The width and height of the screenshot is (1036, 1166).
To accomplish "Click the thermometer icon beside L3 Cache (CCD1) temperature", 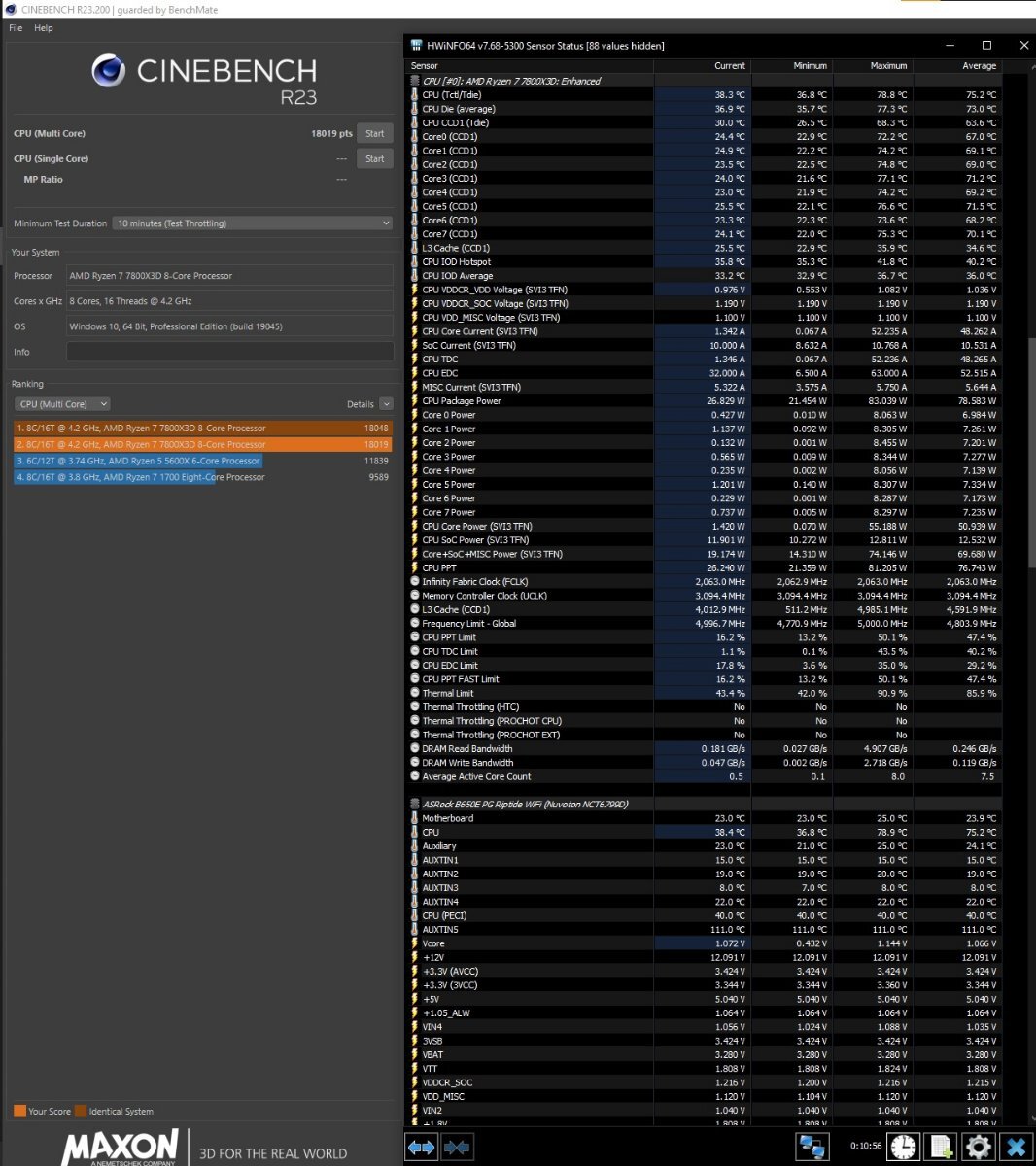I will click(415, 248).
